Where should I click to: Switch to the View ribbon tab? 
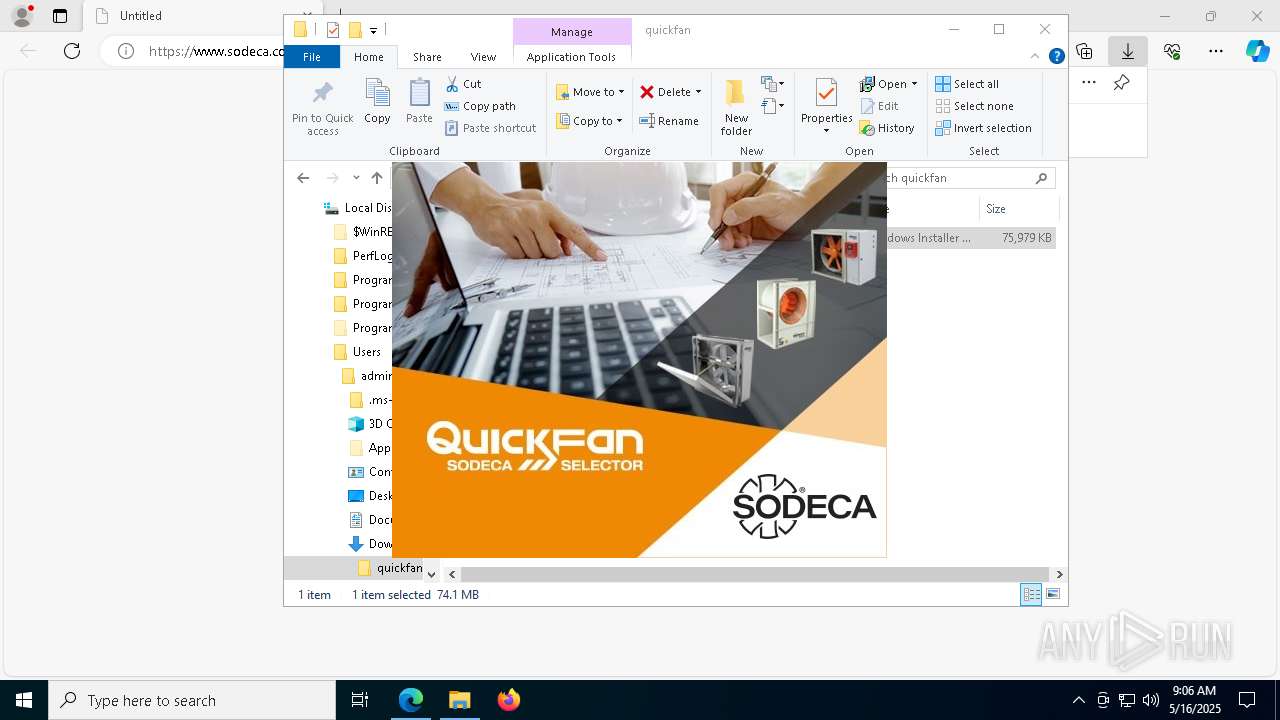tap(483, 57)
